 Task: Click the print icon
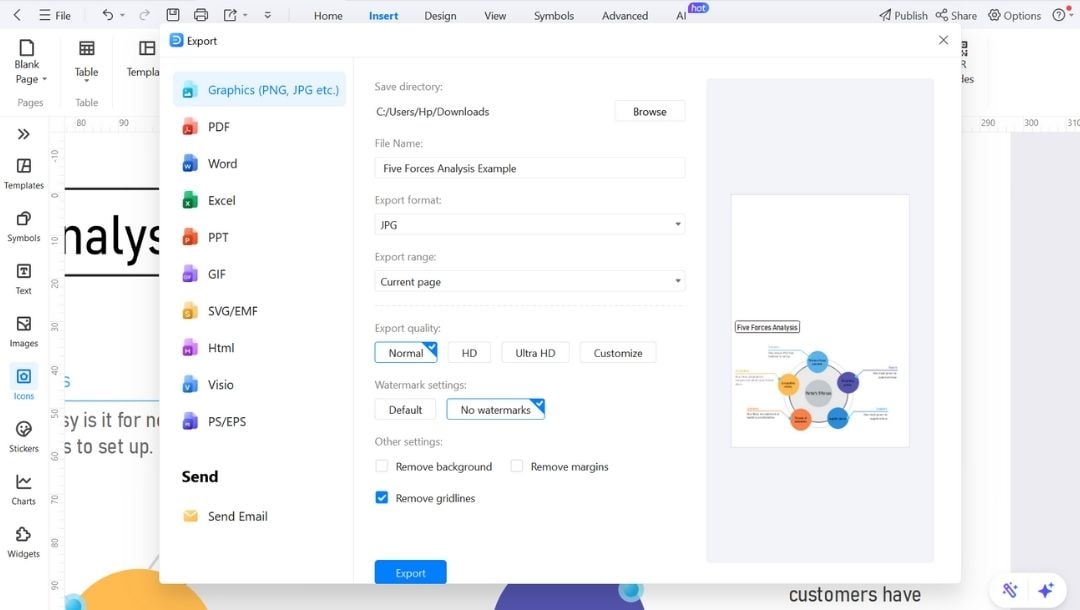(200, 14)
